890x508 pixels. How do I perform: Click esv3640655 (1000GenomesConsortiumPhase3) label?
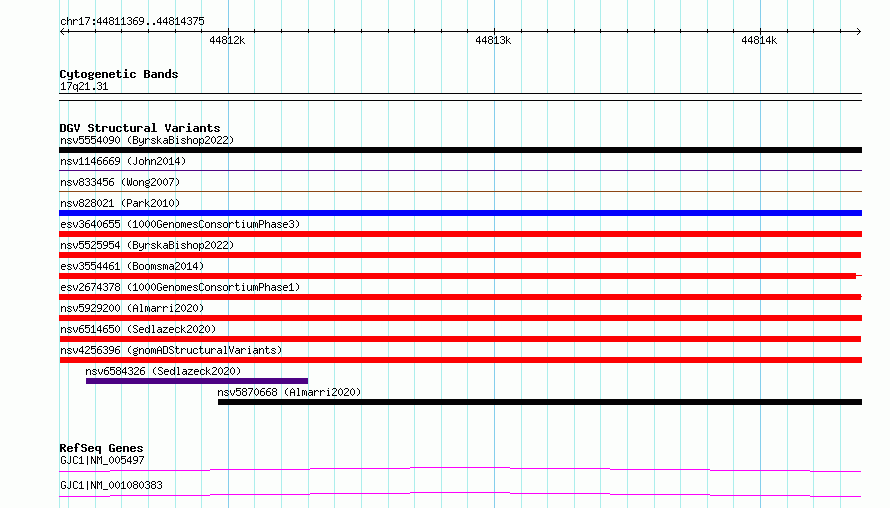pos(180,224)
